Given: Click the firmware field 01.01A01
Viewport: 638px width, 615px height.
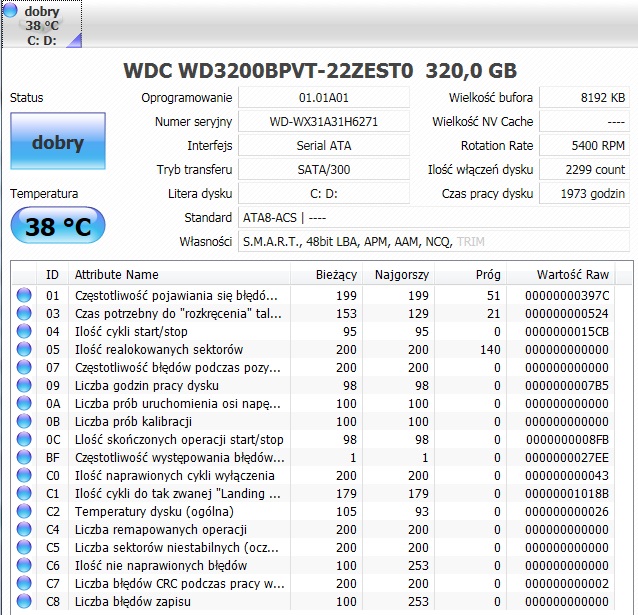Looking at the screenshot, I should point(323,98).
